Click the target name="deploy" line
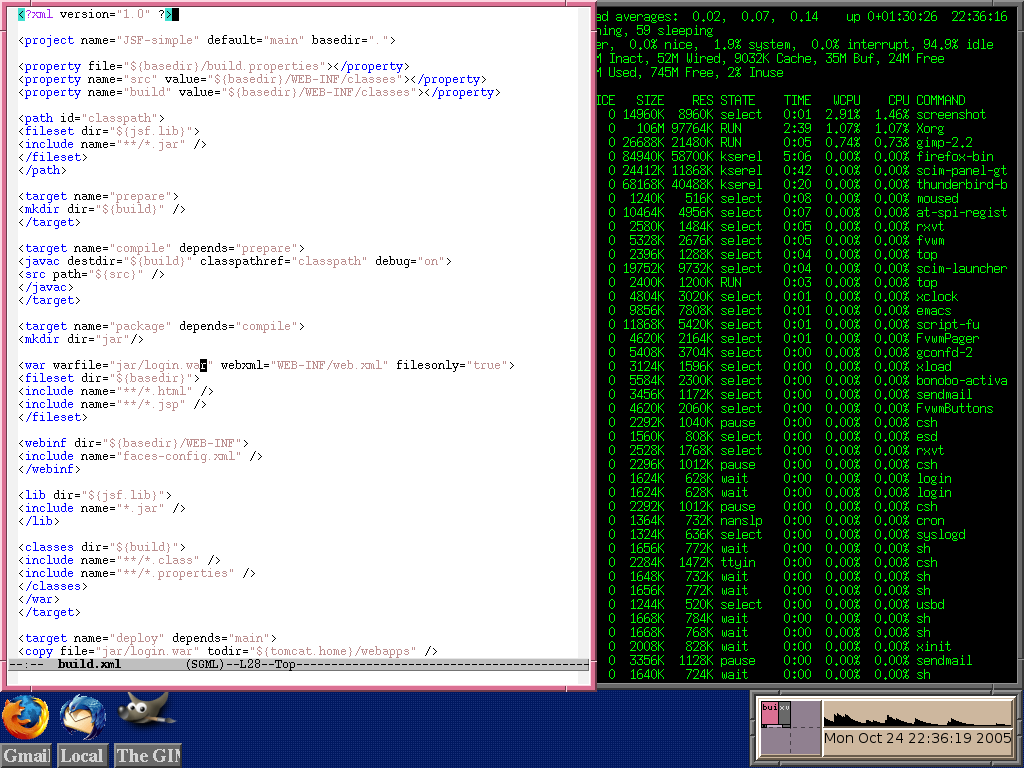The height and width of the screenshot is (768, 1024). [x=148, y=638]
